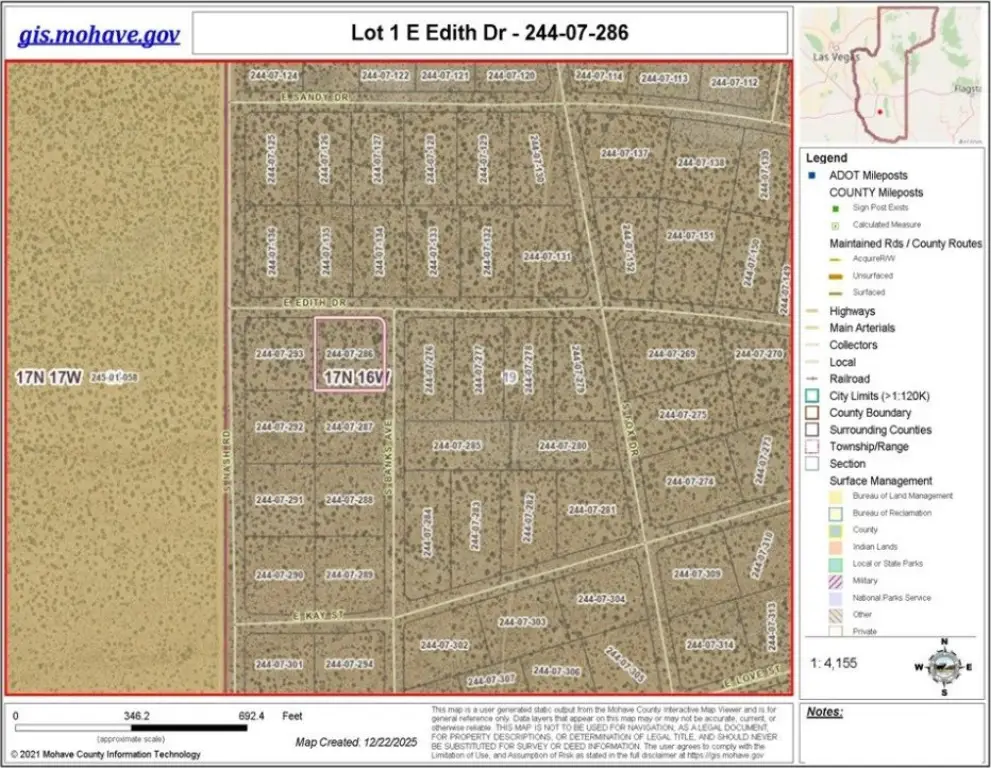Select the highlighted parcel 244-07-286
Viewport: 991px width, 768px height.
pos(349,354)
